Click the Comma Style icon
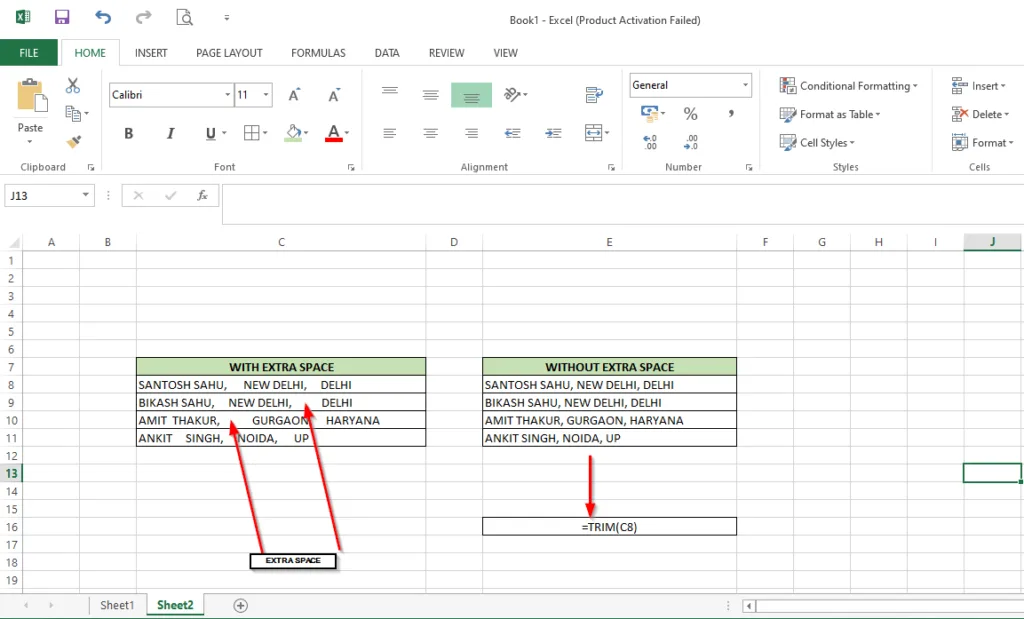The width and height of the screenshot is (1024, 619). pyautogui.click(x=729, y=114)
